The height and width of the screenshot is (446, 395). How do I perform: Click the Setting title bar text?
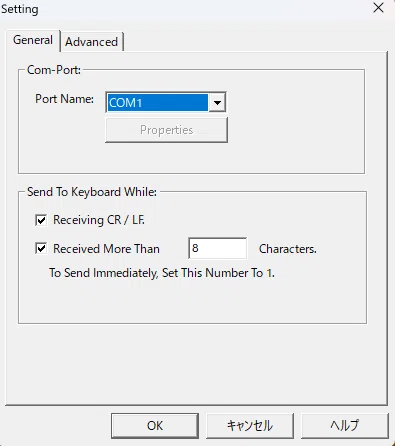click(x=20, y=9)
